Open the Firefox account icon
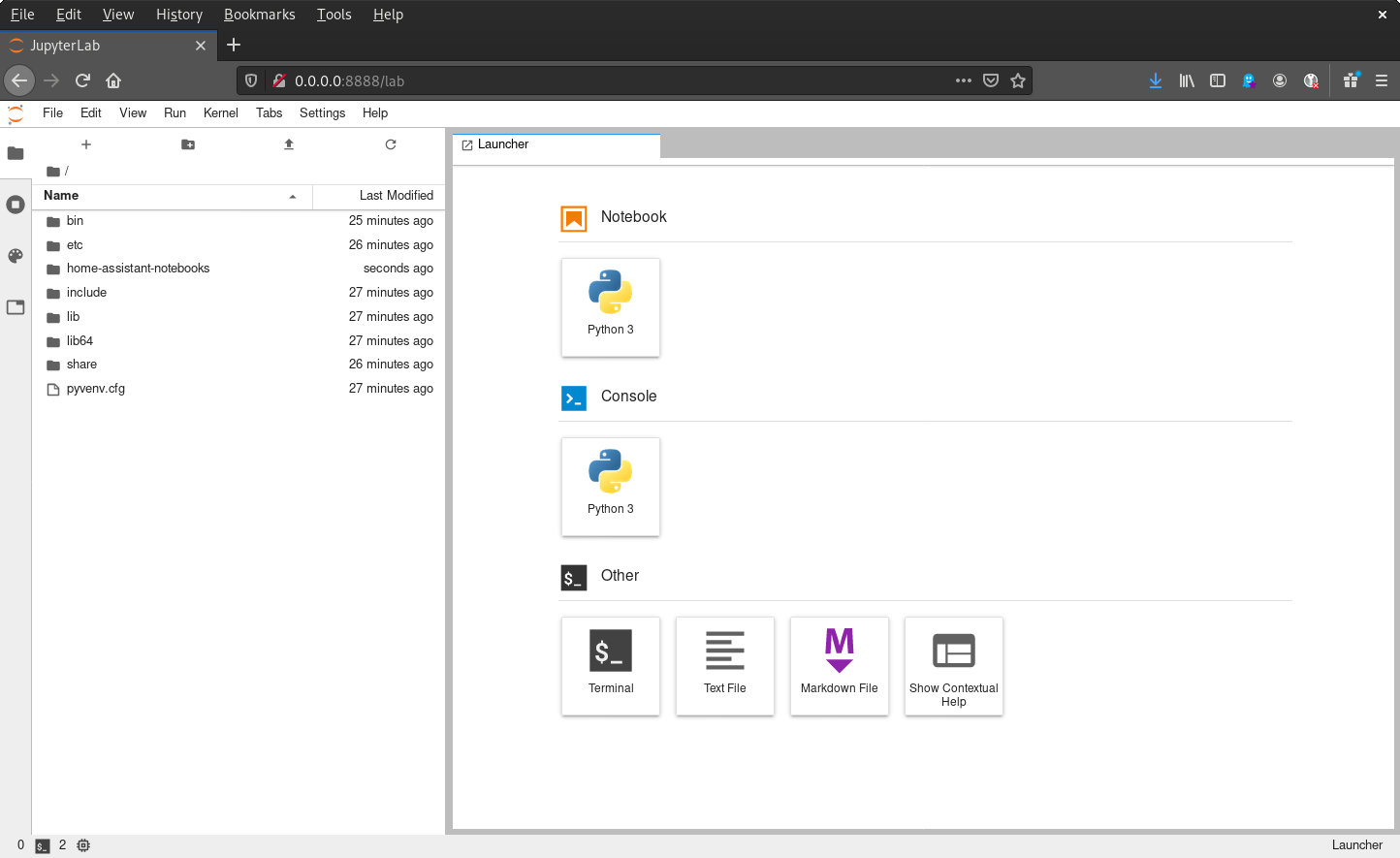 pyautogui.click(x=1280, y=80)
